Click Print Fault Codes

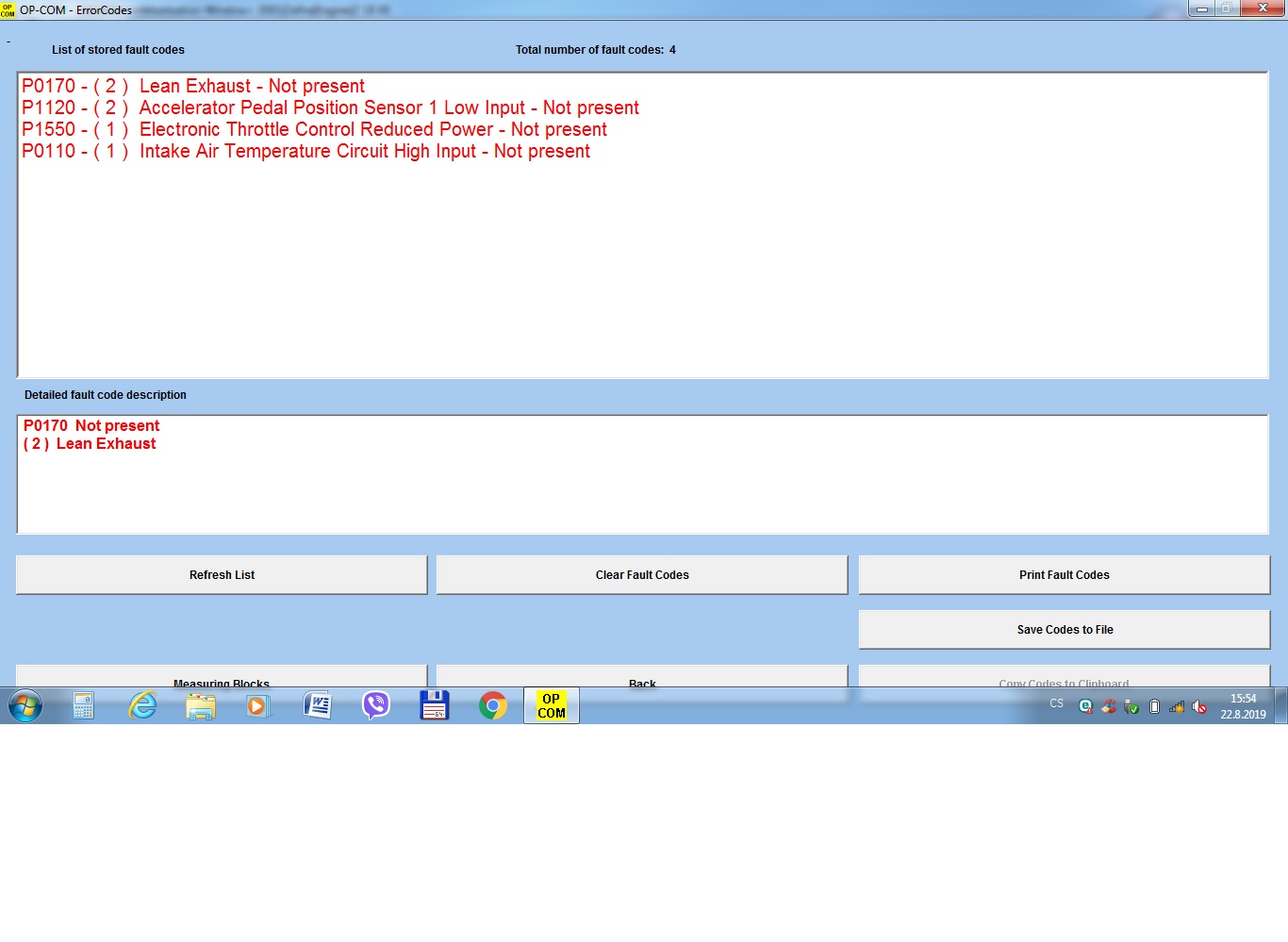pyautogui.click(x=1064, y=574)
